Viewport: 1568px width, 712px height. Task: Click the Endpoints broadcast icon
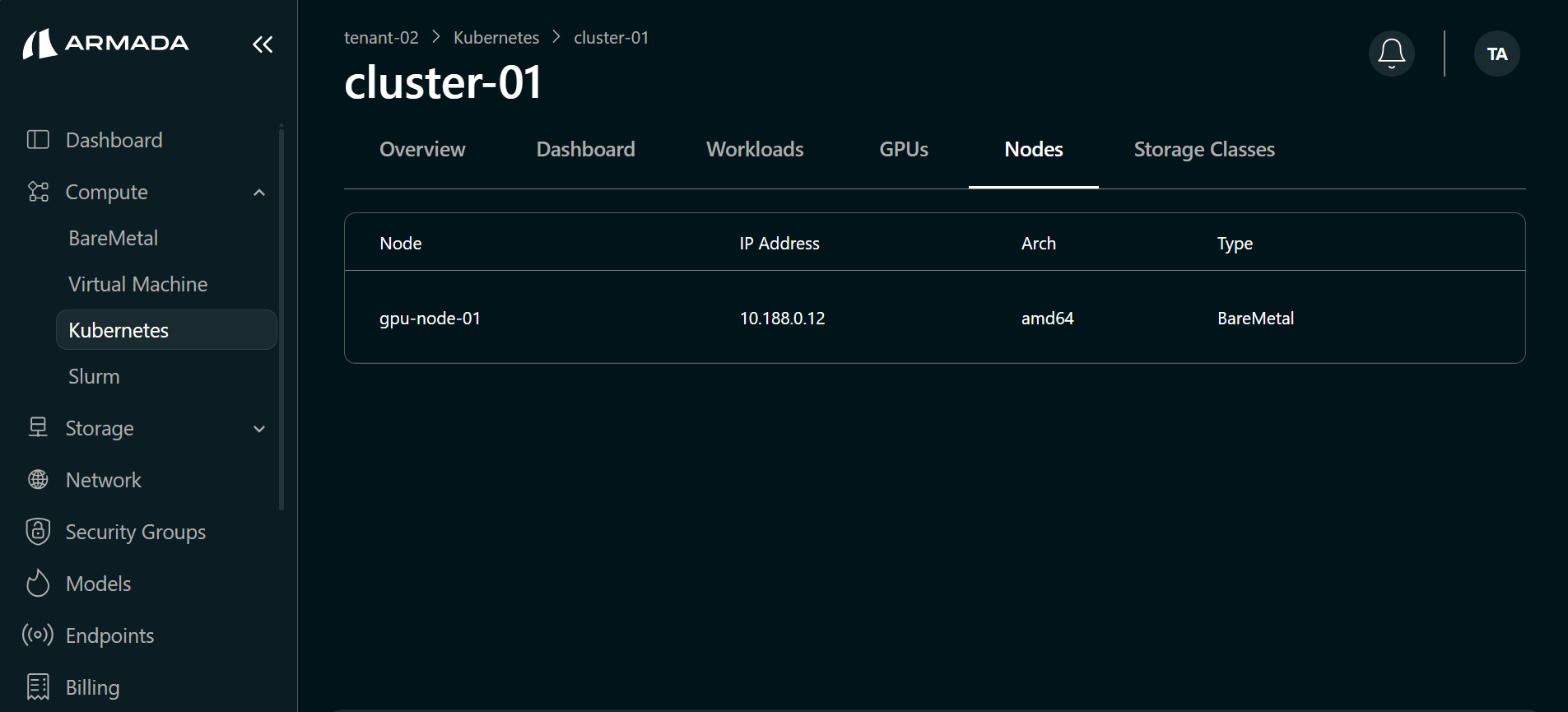(x=38, y=635)
